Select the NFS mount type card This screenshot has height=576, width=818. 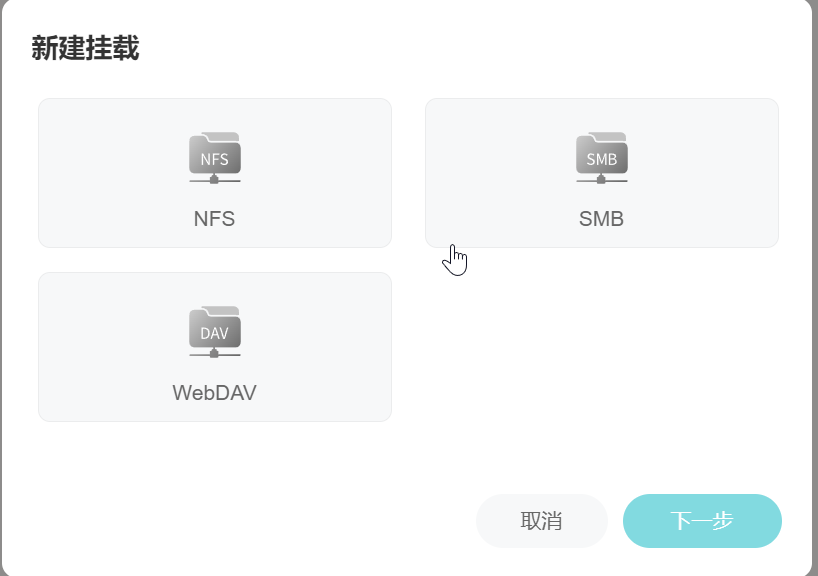[215, 173]
